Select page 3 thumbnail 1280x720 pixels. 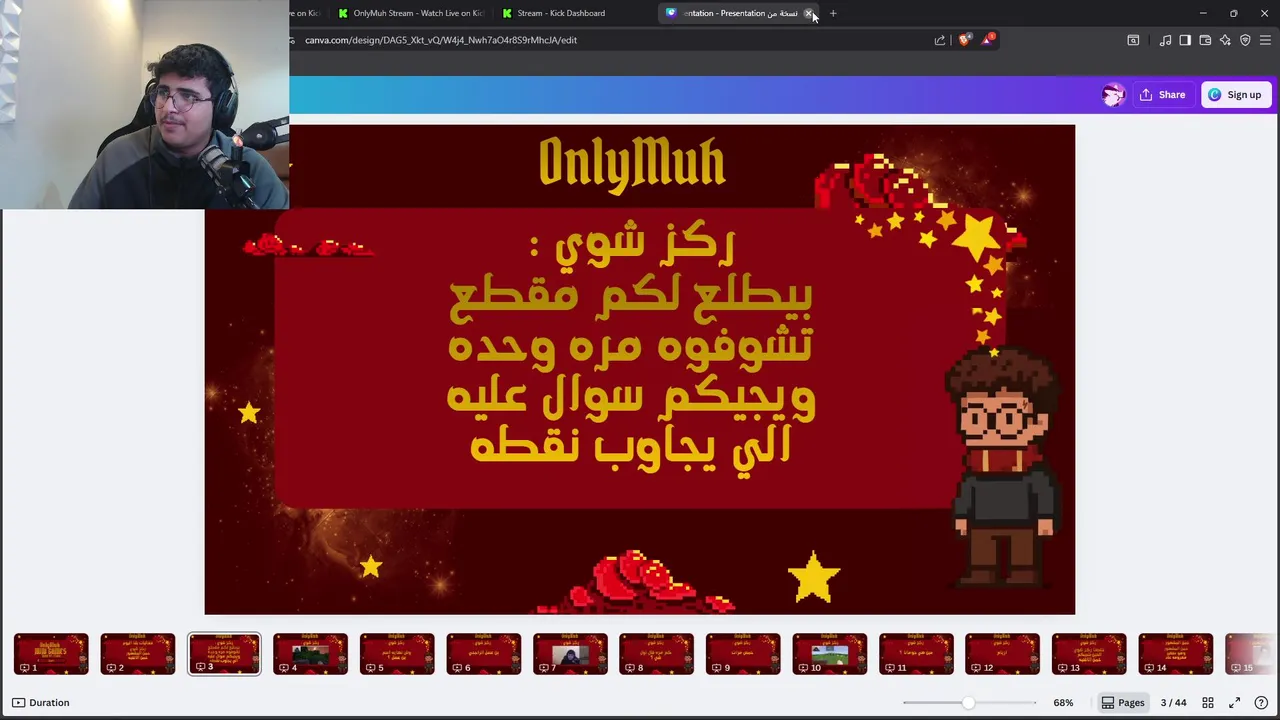[x=224, y=654]
